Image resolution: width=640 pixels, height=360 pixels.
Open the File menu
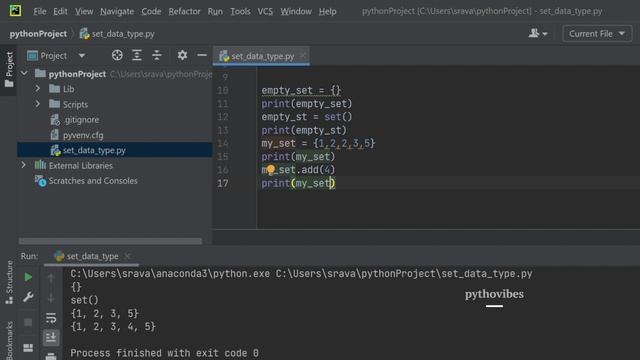(40, 11)
